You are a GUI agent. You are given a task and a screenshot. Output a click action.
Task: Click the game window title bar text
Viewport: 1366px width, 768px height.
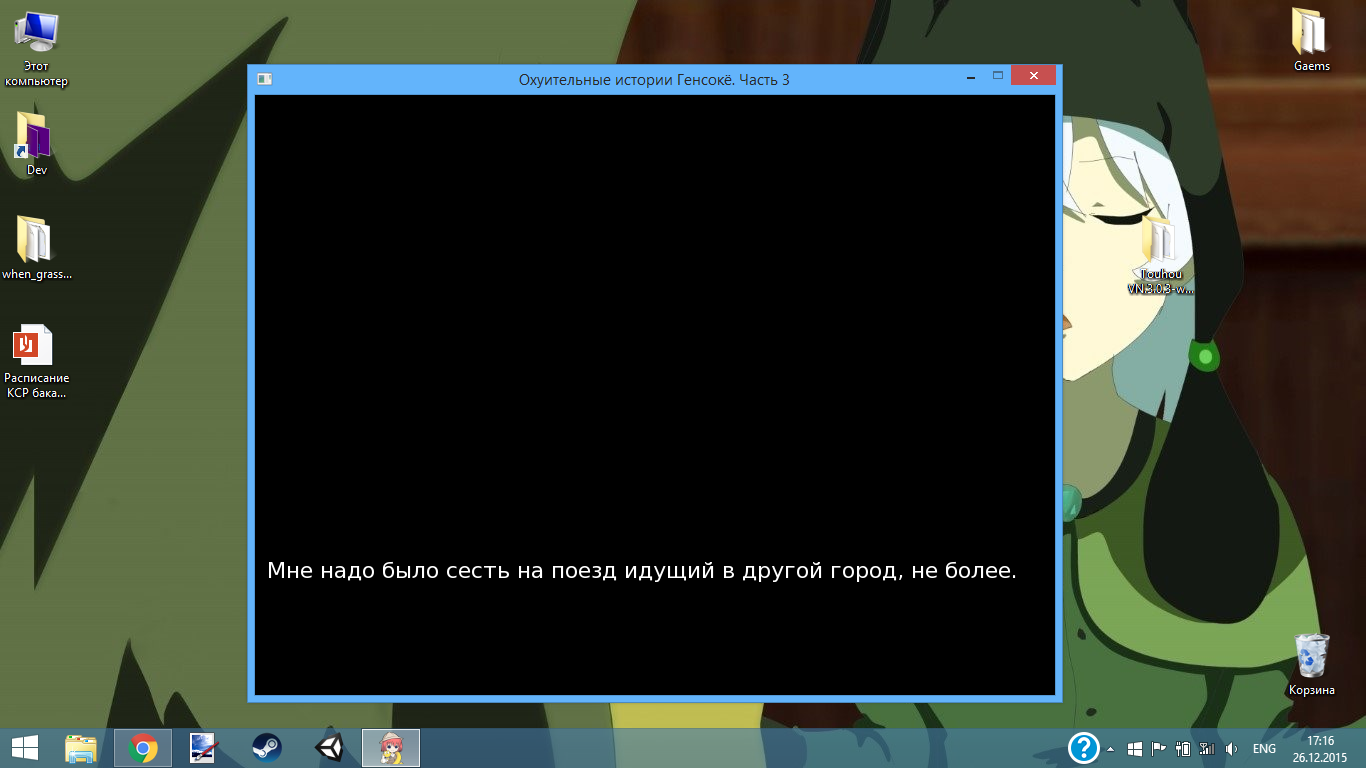tap(654, 79)
